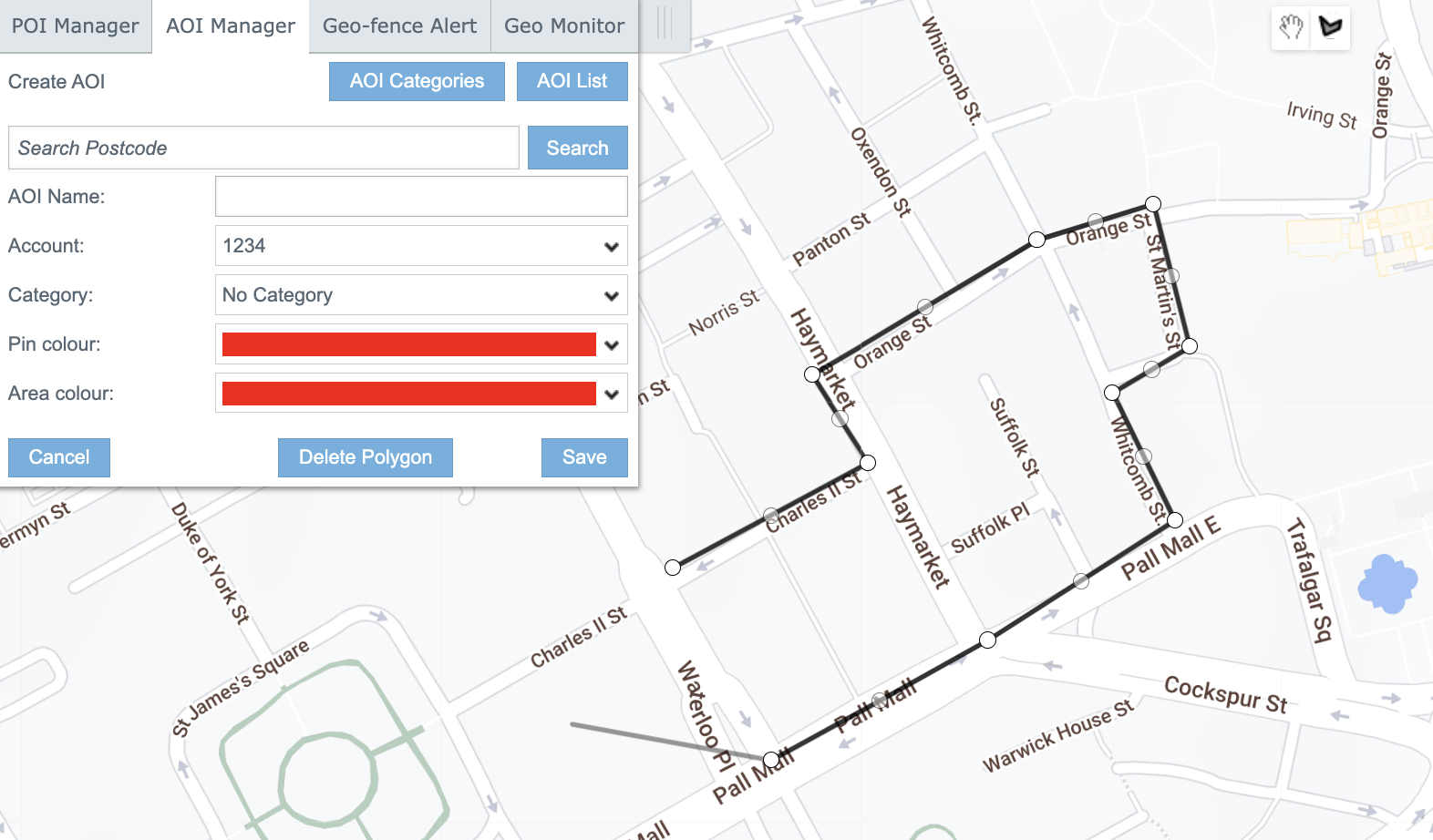1433x840 pixels.
Task: Open Pin colour dropdown arrow
Action: pyautogui.click(x=612, y=344)
